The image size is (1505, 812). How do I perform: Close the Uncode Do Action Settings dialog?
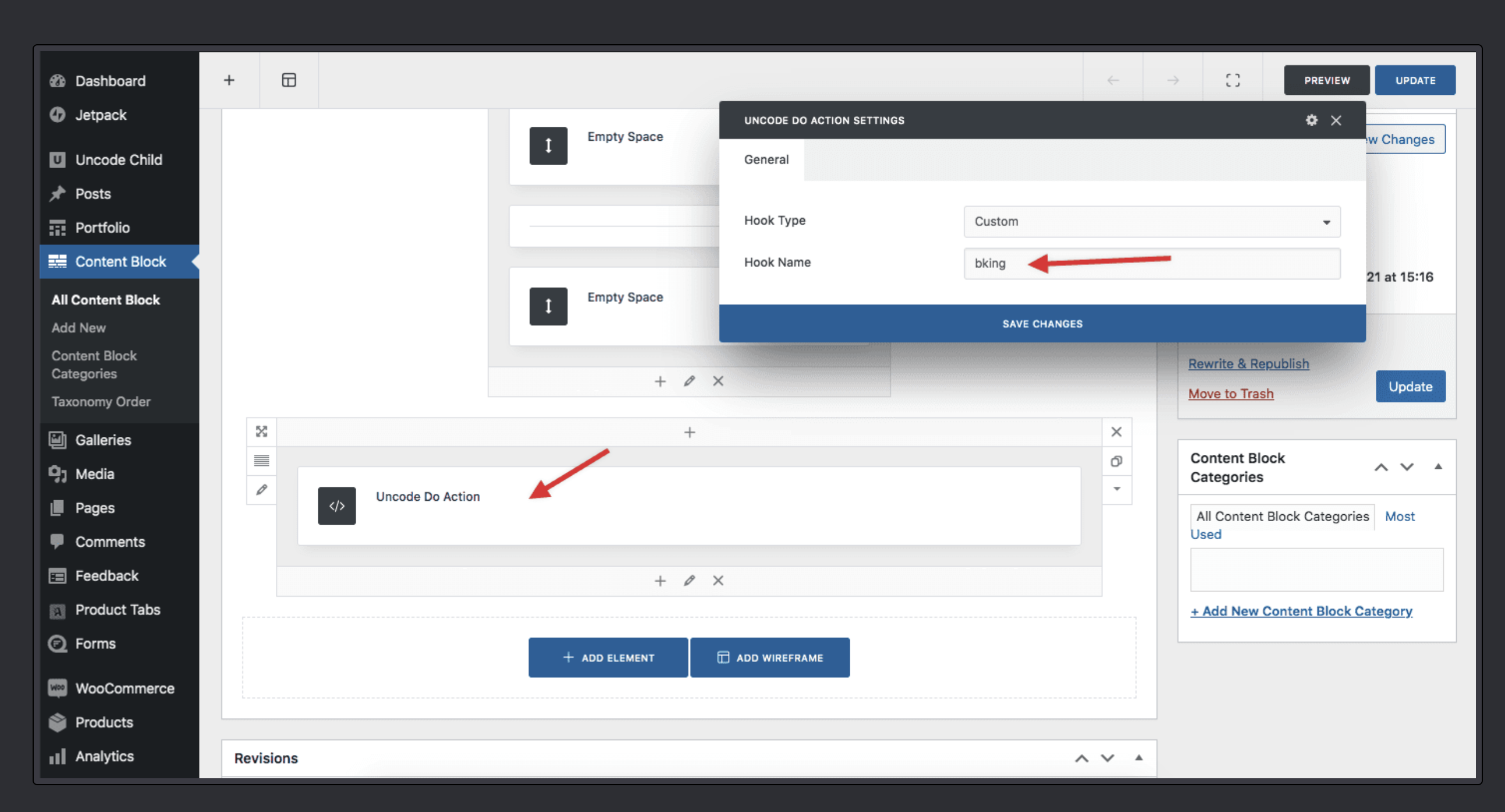pyautogui.click(x=1336, y=120)
